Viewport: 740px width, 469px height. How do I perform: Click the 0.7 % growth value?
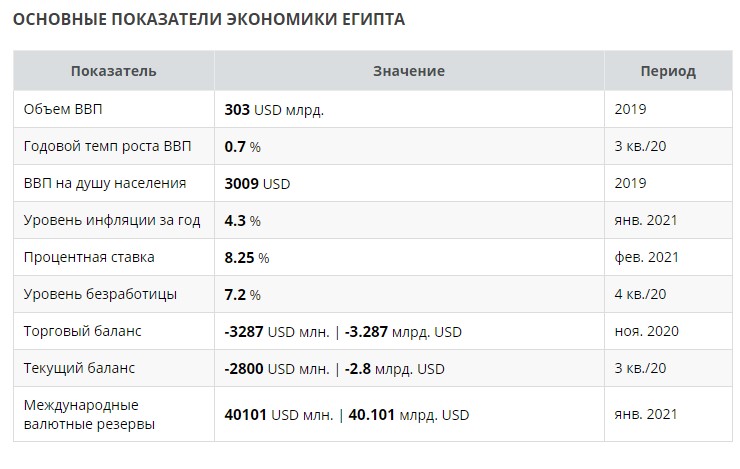[242, 147]
